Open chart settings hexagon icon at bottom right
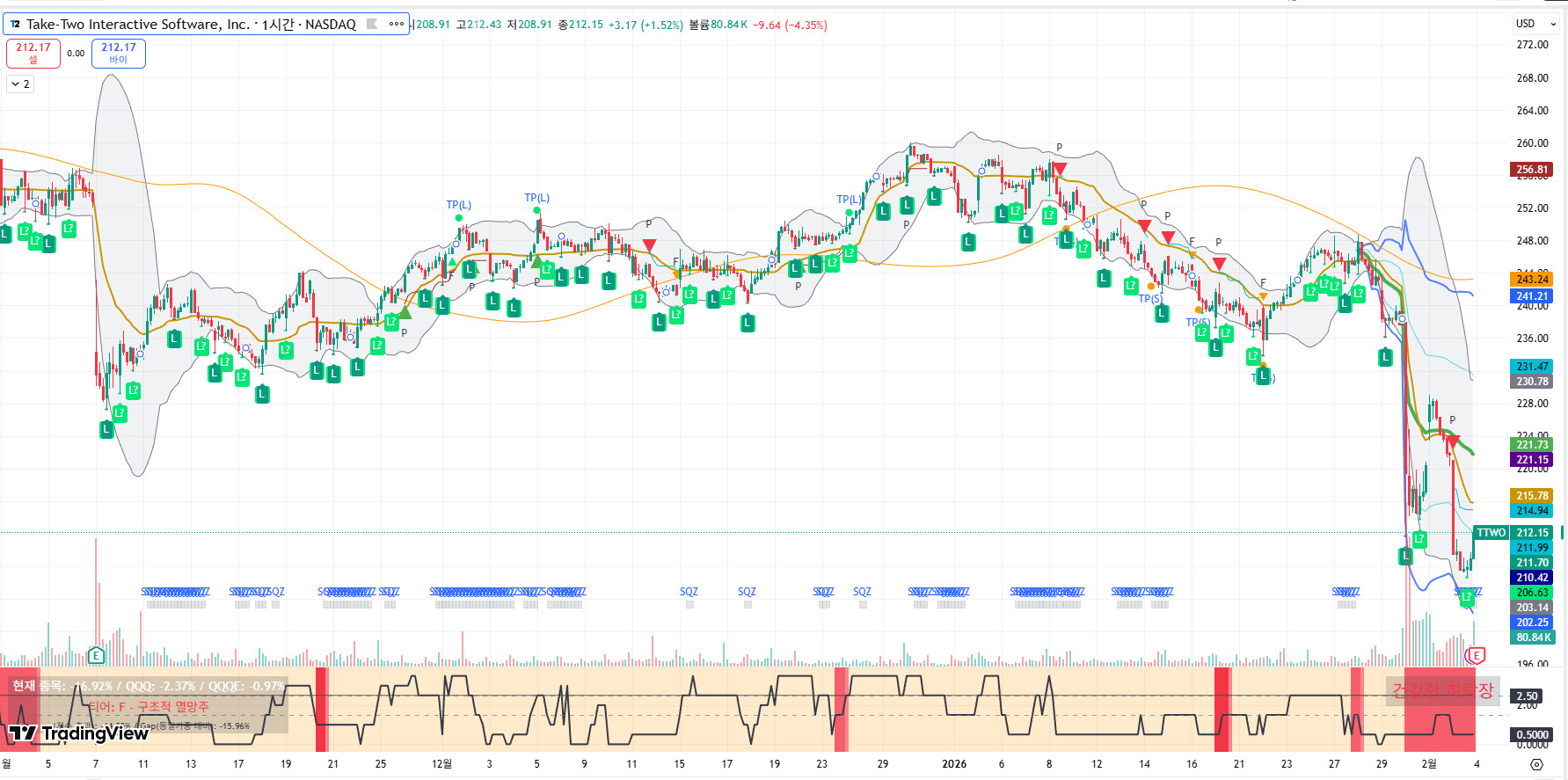1568x780 pixels. tap(1536, 764)
